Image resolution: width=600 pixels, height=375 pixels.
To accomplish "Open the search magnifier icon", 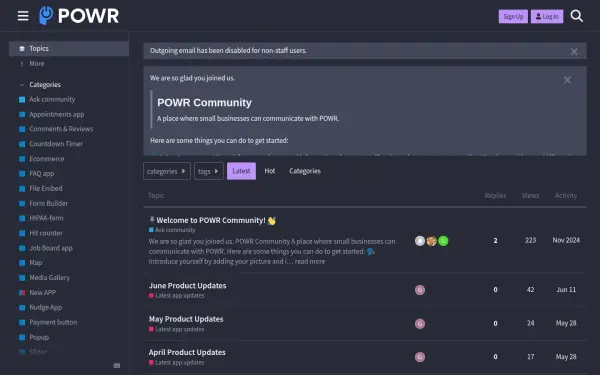I will coord(577,16).
